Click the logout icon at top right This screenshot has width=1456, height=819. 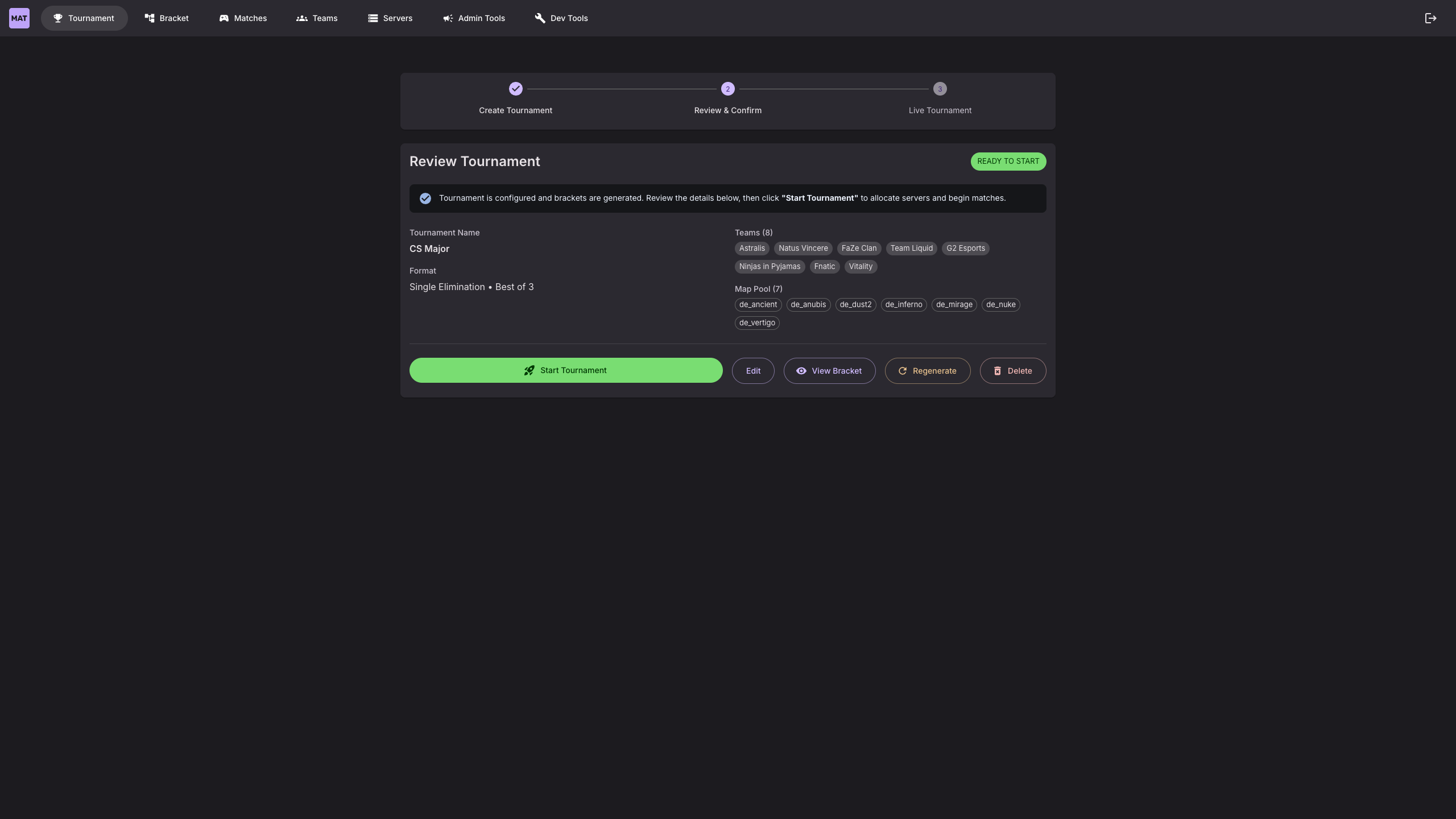(x=1430, y=18)
